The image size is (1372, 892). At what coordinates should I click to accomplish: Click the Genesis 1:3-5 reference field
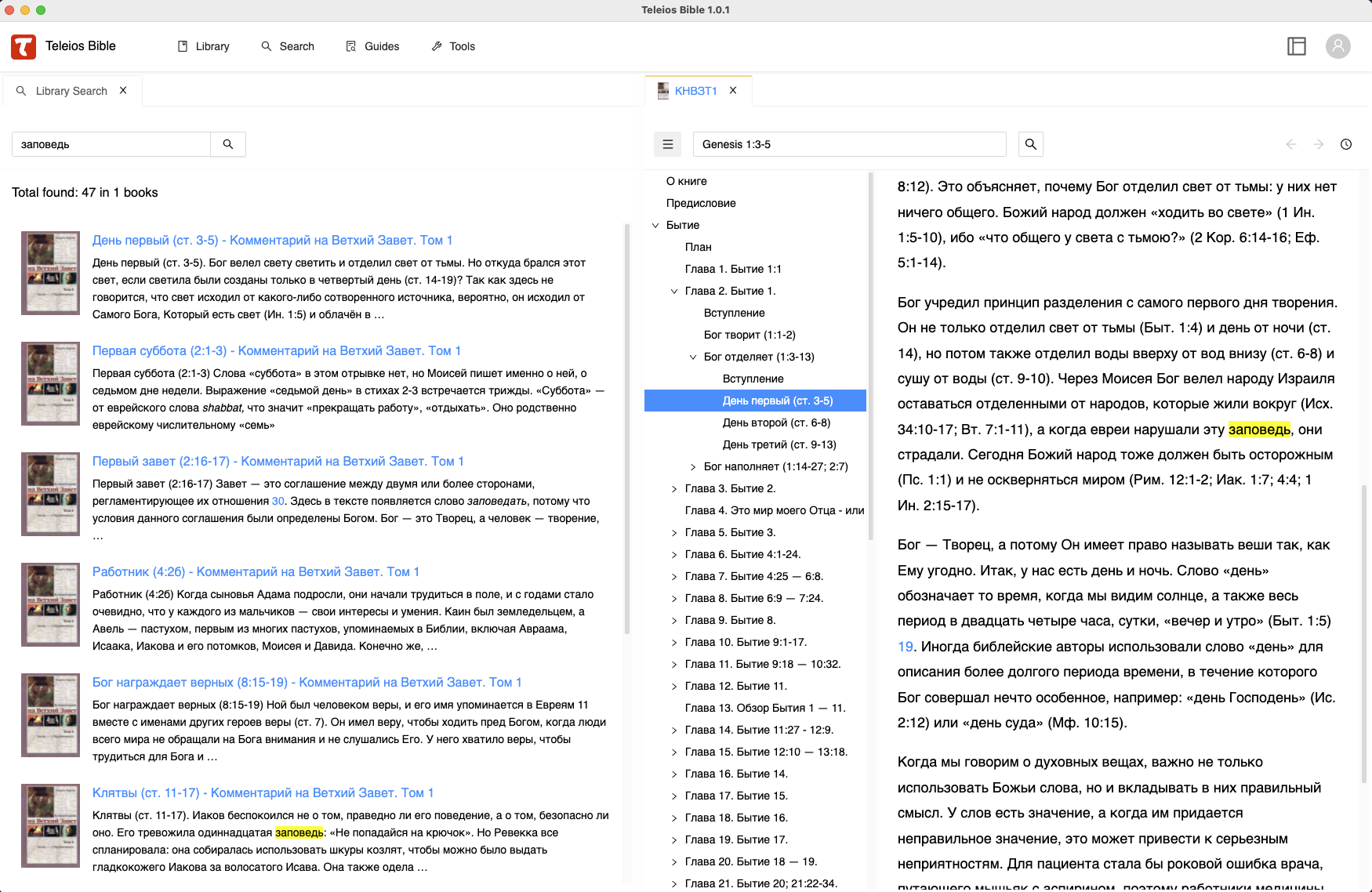[x=849, y=144]
